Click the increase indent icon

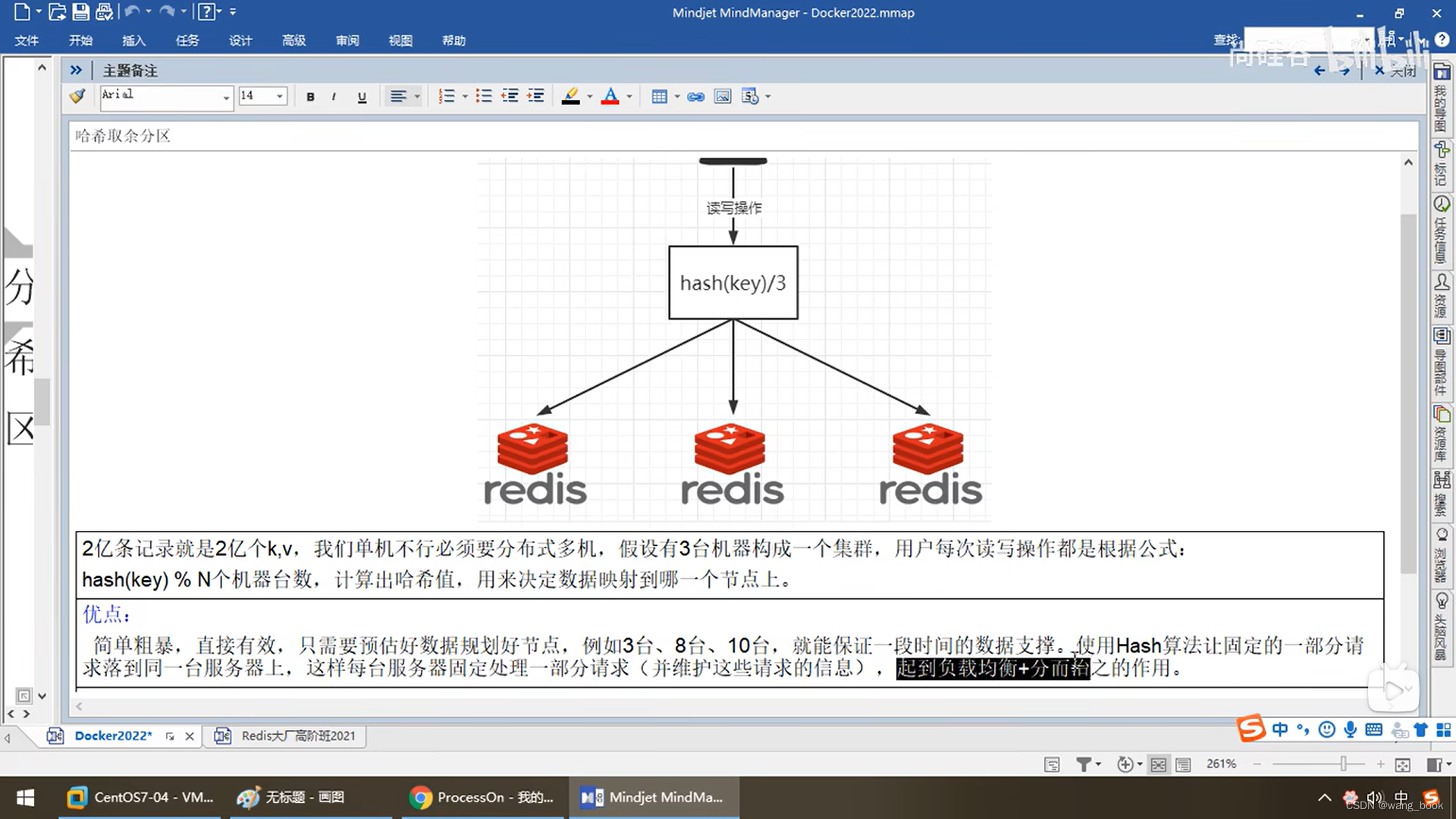pyautogui.click(x=536, y=96)
